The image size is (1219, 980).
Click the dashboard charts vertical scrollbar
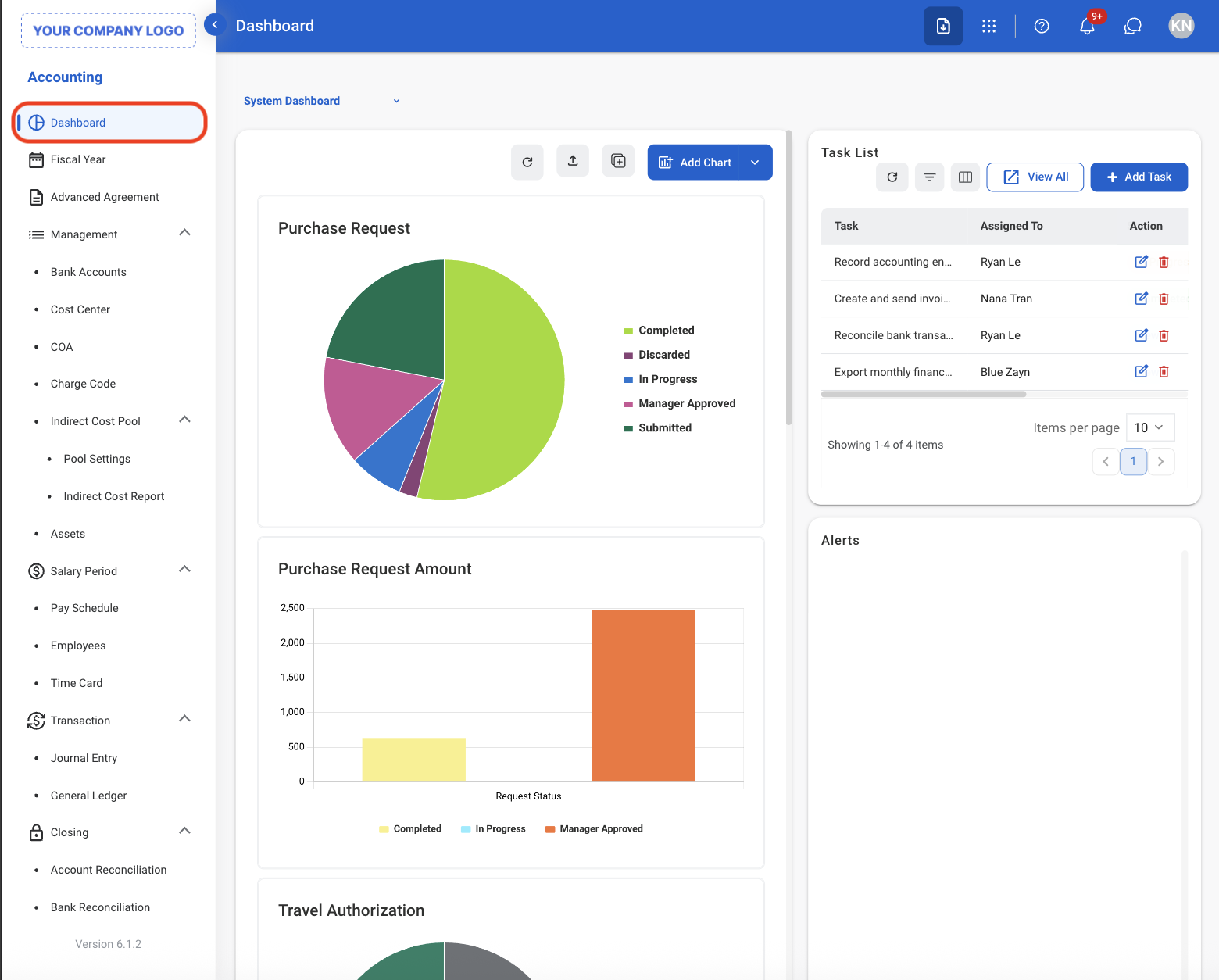(x=789, y=277)
